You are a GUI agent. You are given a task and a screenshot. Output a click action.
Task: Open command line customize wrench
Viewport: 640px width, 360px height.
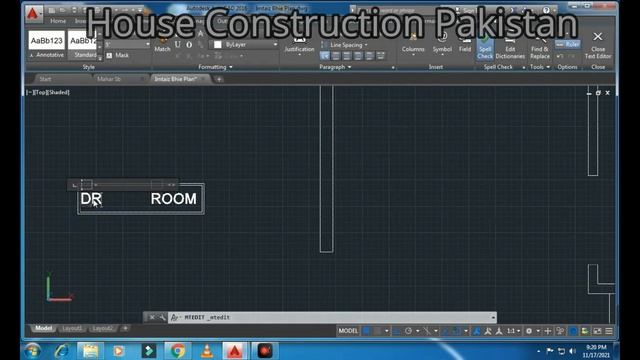pos(162,318)
